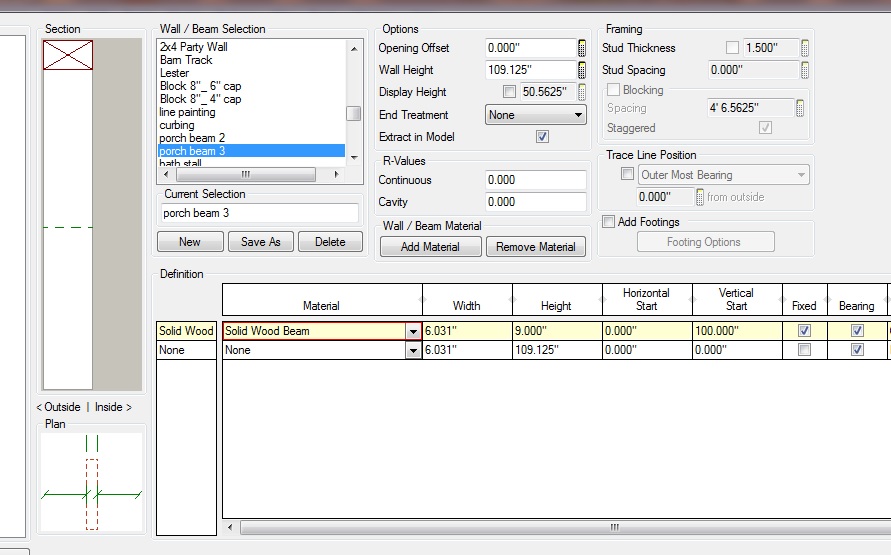Click calculator icon next to Opening Offset
891x555 pixels.
tap(582, 48)
